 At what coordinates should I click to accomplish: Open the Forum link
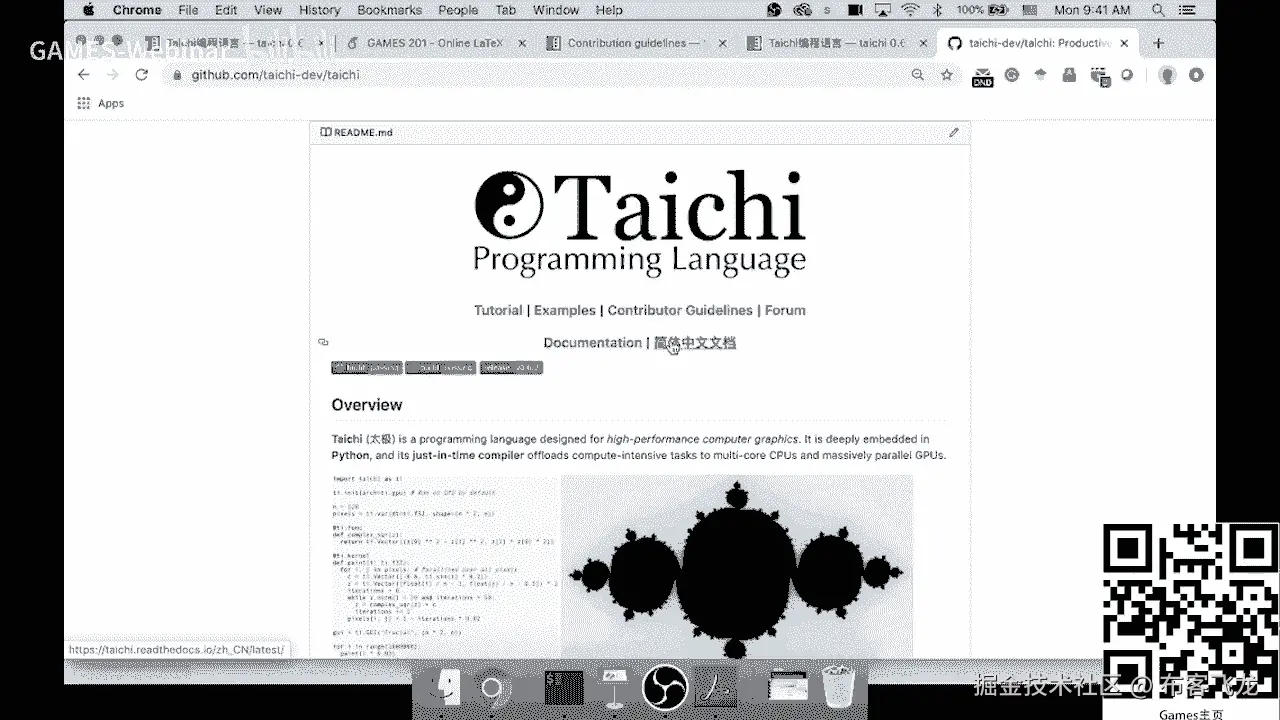(785, 310)
